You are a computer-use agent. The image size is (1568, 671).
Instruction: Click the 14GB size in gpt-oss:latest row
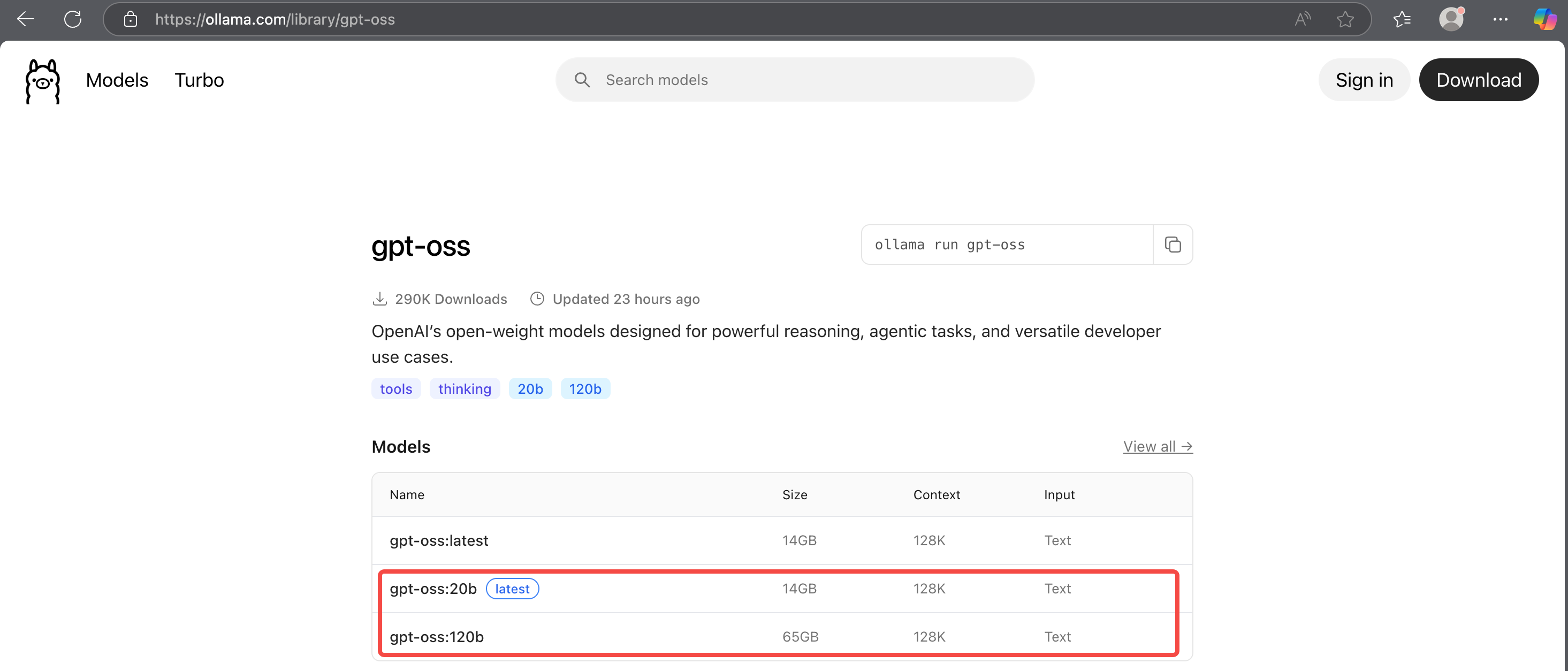[x=799, y=540]
